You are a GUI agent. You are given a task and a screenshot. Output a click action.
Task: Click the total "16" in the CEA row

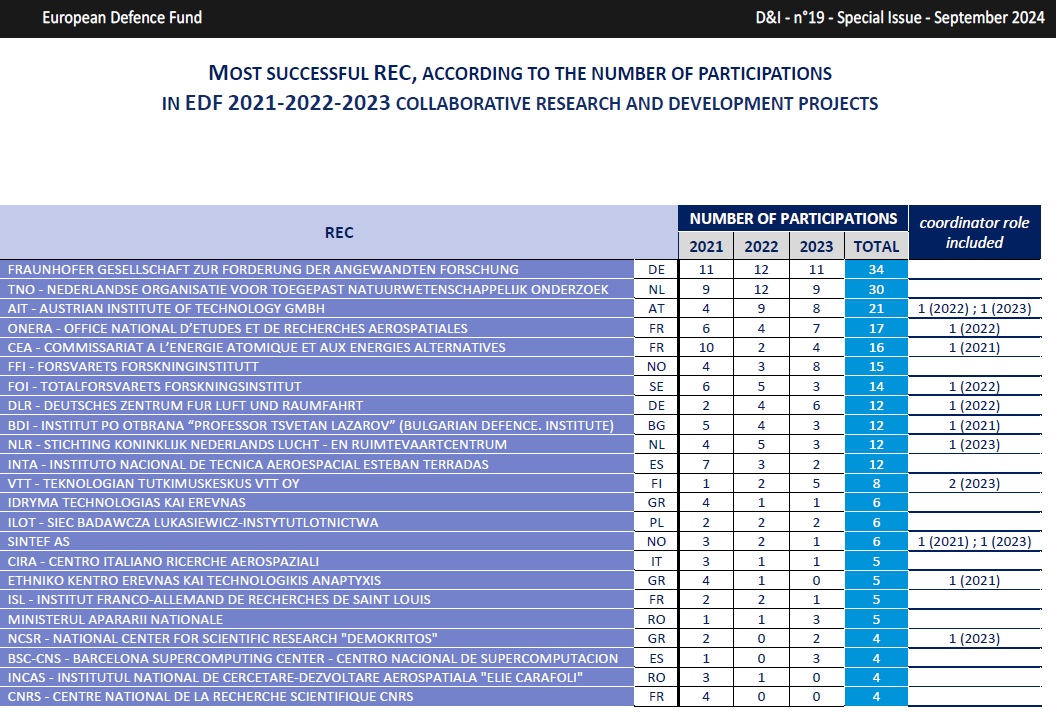coord(876,347)
